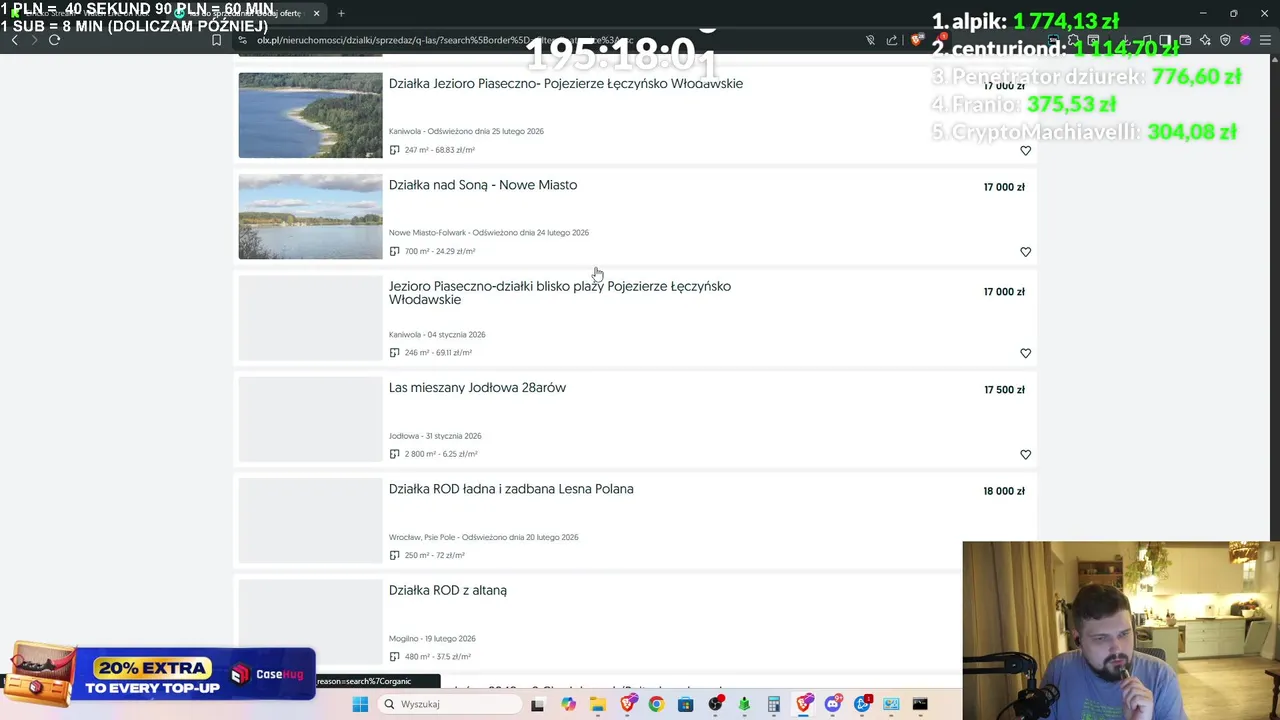Open the Działka ROD z altaną listing
The height and width of the screenshot is (720, 1280).
pyautogui.click(x=447, y=590)
